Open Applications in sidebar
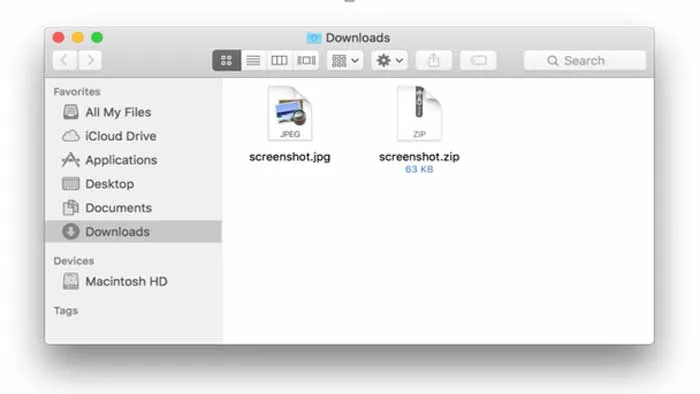Image resolution: width=700 pixels, height=394 pixels. click(133, 160)
